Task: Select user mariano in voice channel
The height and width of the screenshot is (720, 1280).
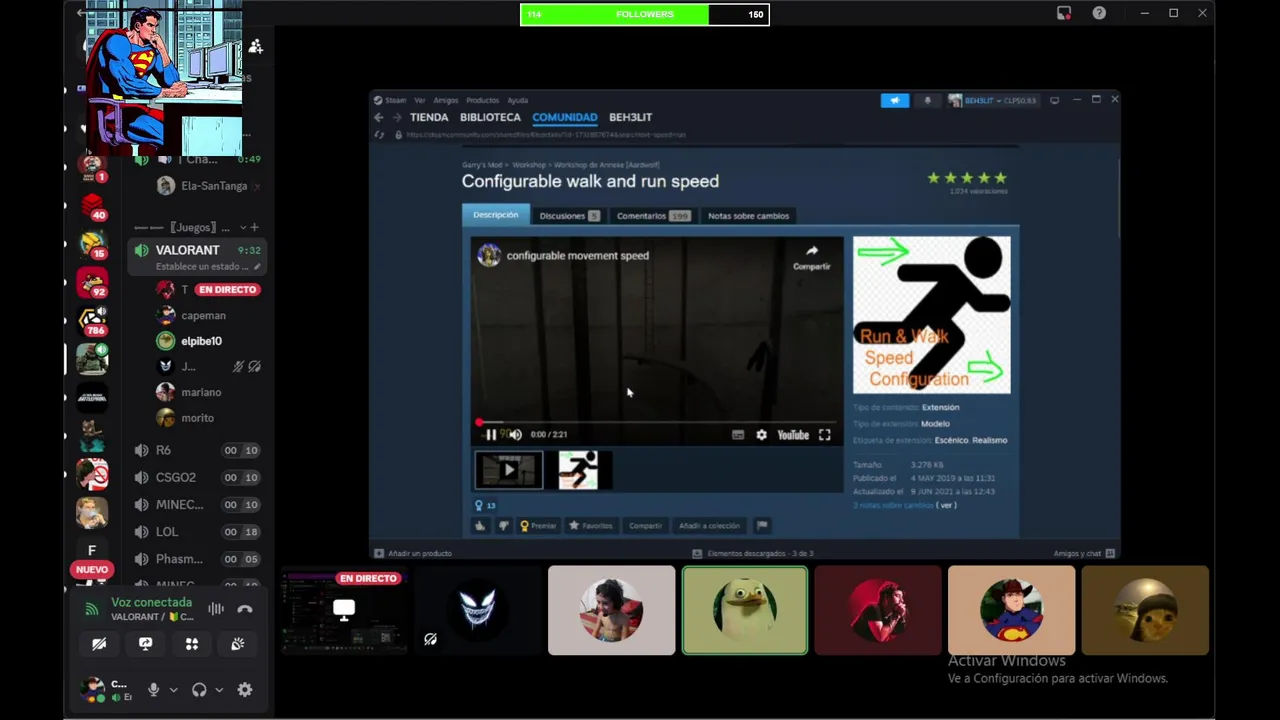Action: click(200, 392)
